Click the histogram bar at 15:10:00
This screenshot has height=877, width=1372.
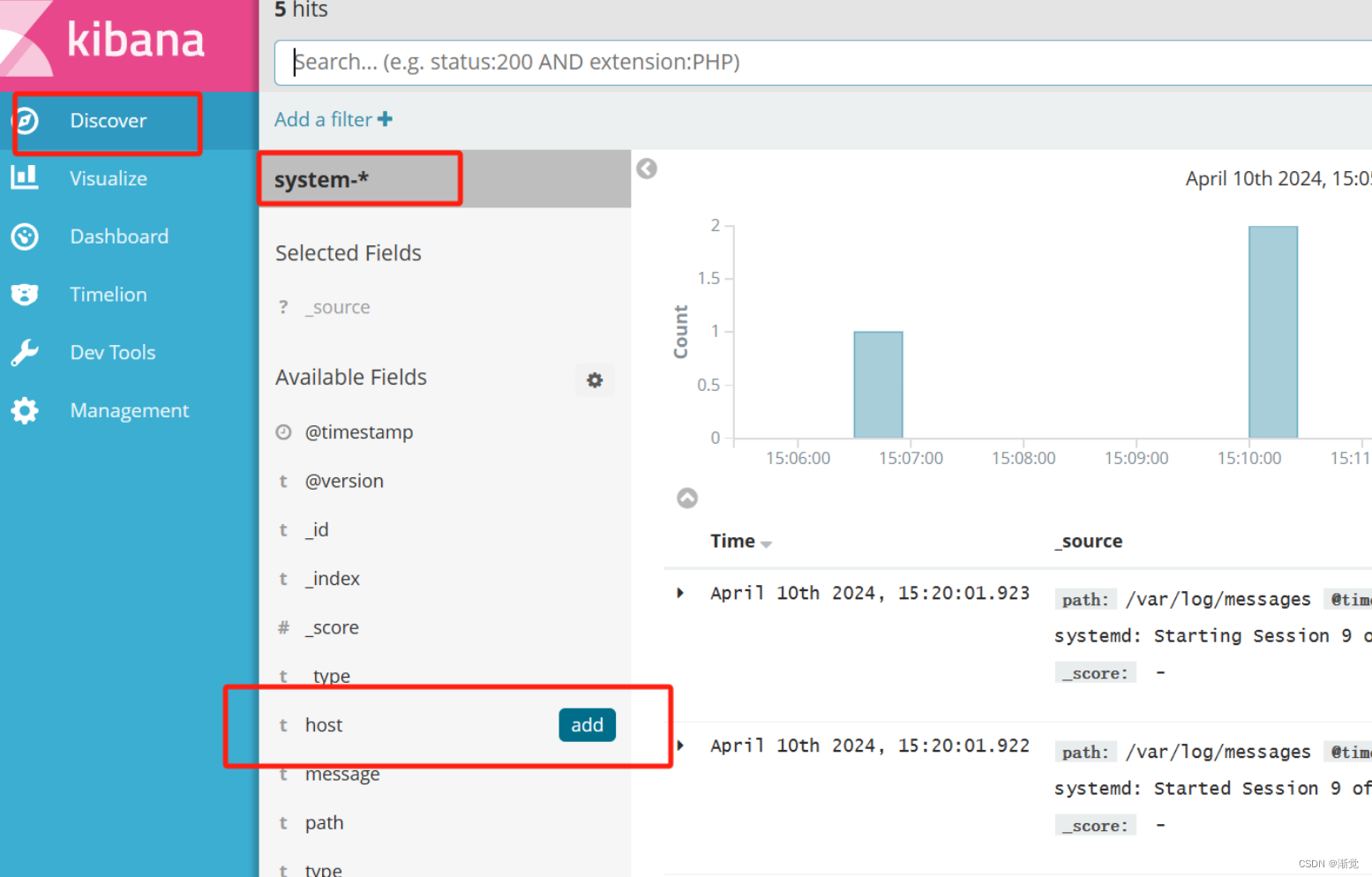(x=1273, y=332)
